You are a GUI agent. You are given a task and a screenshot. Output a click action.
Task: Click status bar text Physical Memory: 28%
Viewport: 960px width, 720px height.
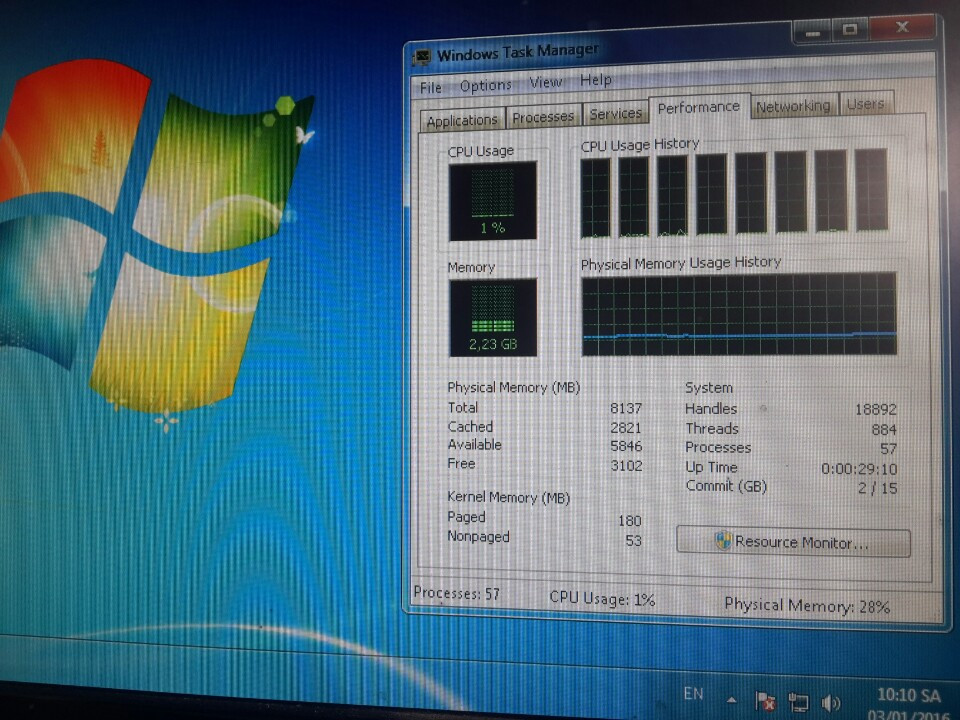coord(807,606)
